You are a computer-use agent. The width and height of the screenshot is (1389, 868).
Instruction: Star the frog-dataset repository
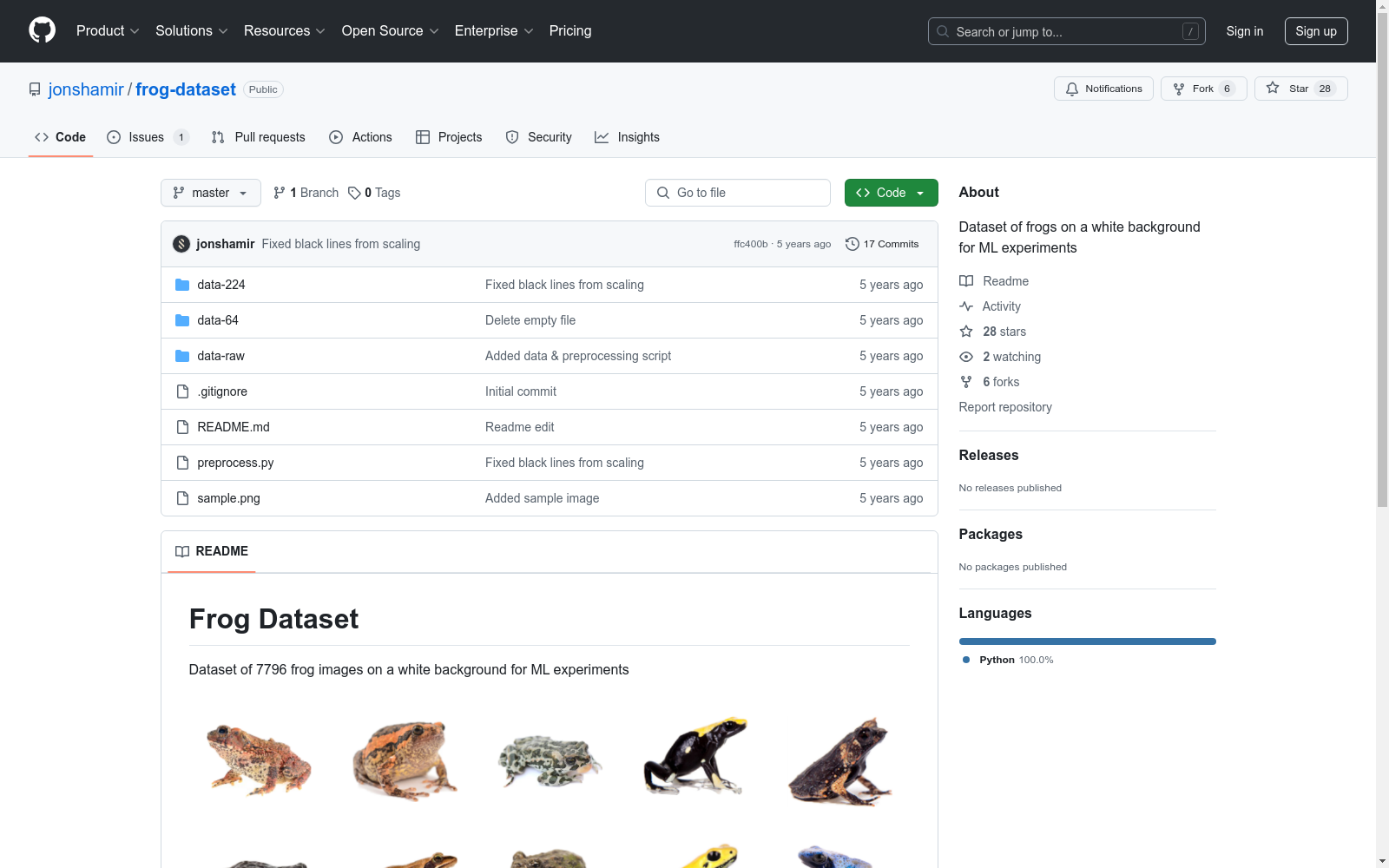coord(1300,89)
